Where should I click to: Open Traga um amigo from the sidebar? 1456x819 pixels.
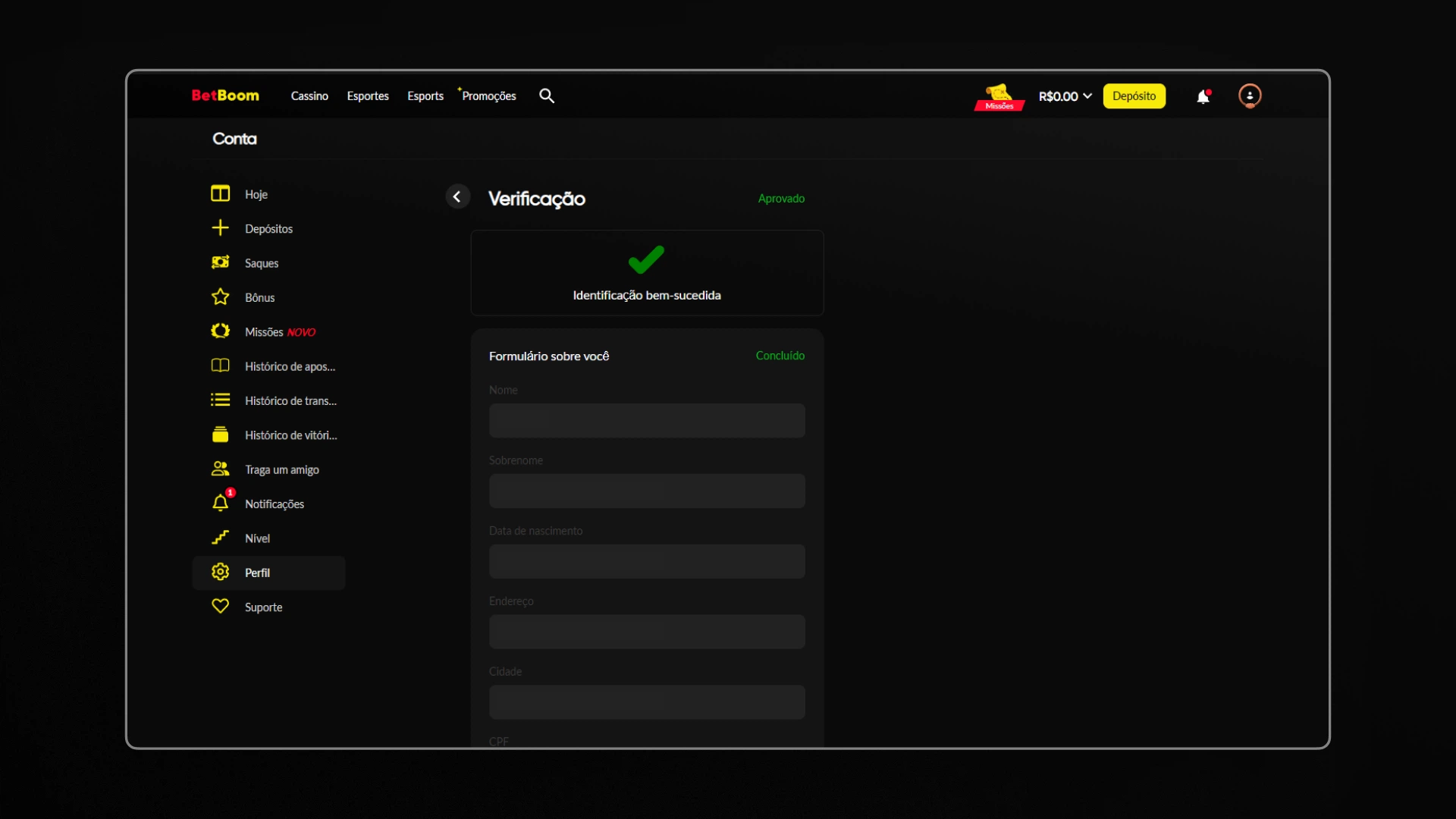point(281,469)
